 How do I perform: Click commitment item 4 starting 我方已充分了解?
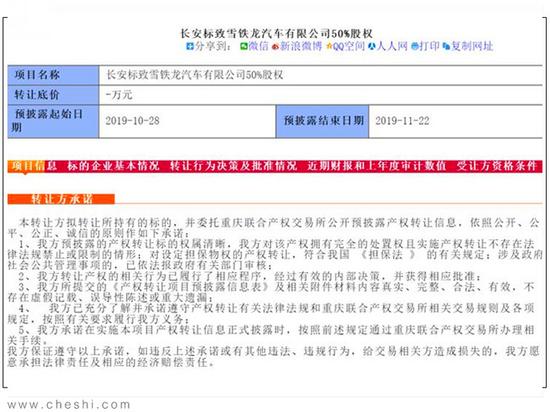tap(271, 313)
